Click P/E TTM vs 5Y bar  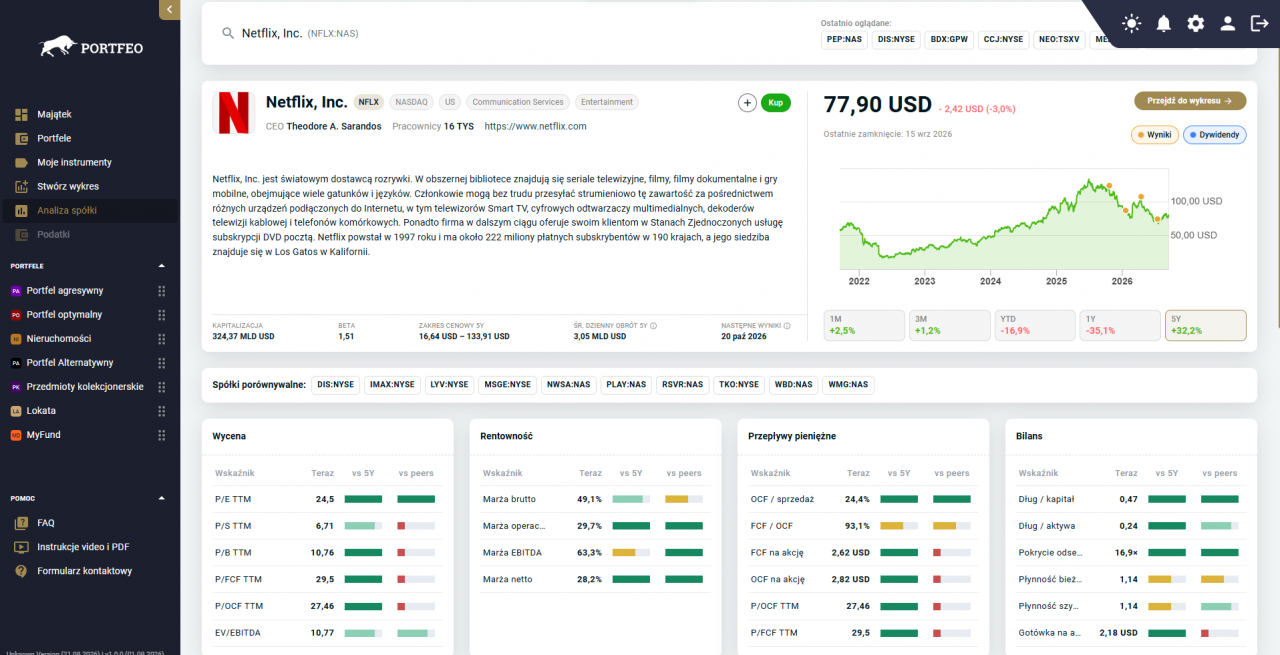pos(363,498)
